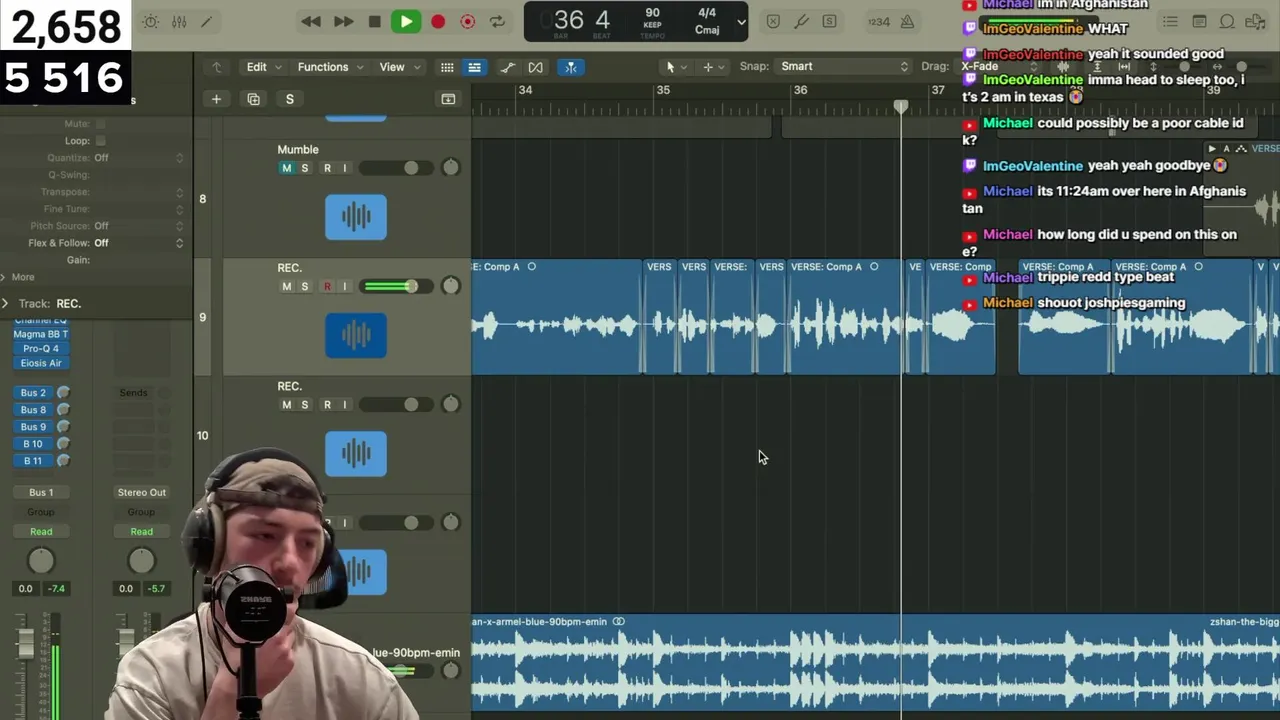Screen dimensions: 1280x720
Task: Enable input monitoring on Mumble track
Action: click(x=345, y=168)
